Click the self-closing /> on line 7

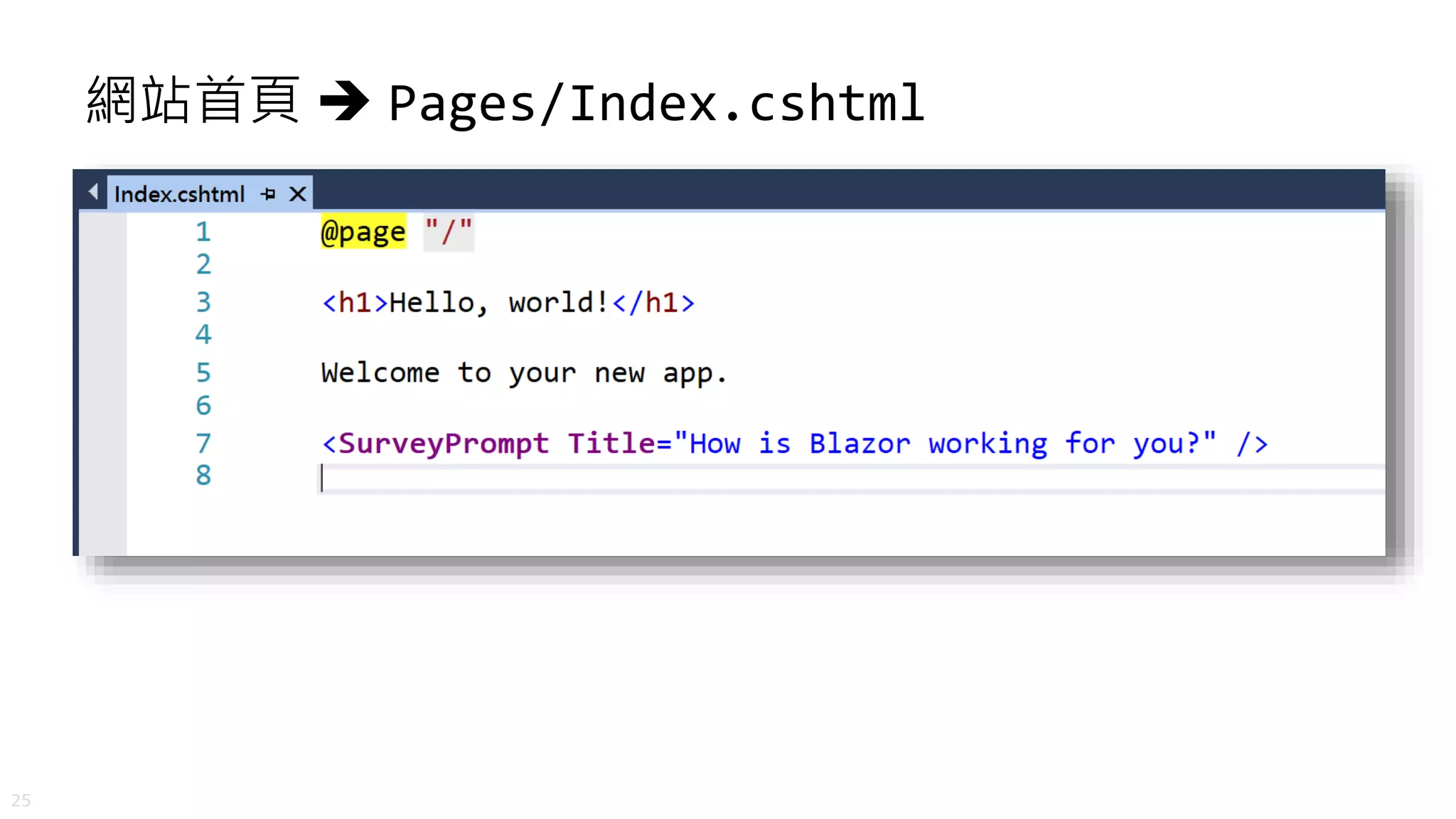1252,444
